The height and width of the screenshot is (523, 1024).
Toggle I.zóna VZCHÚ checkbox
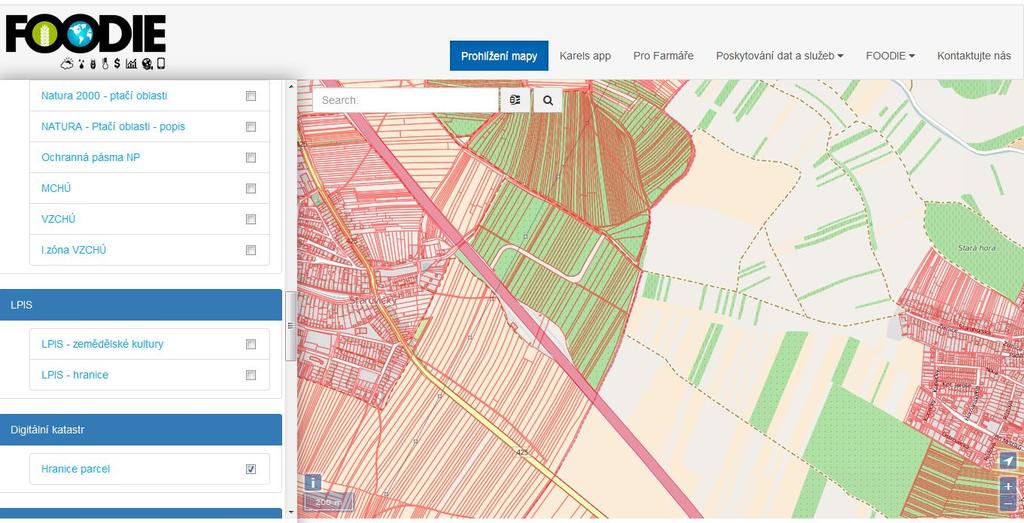(251, 250)
